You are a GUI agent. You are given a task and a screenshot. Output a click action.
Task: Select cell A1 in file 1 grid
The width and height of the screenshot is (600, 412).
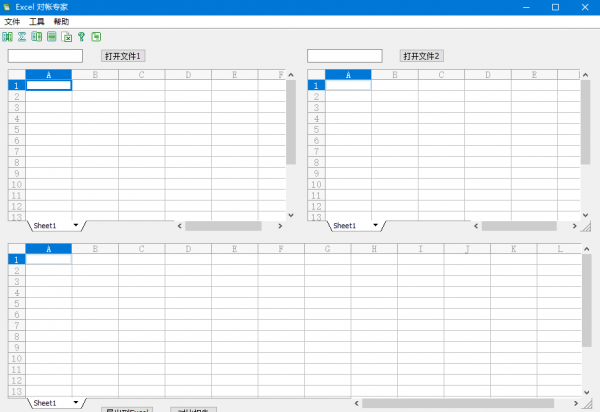click(x=49, y=85)
